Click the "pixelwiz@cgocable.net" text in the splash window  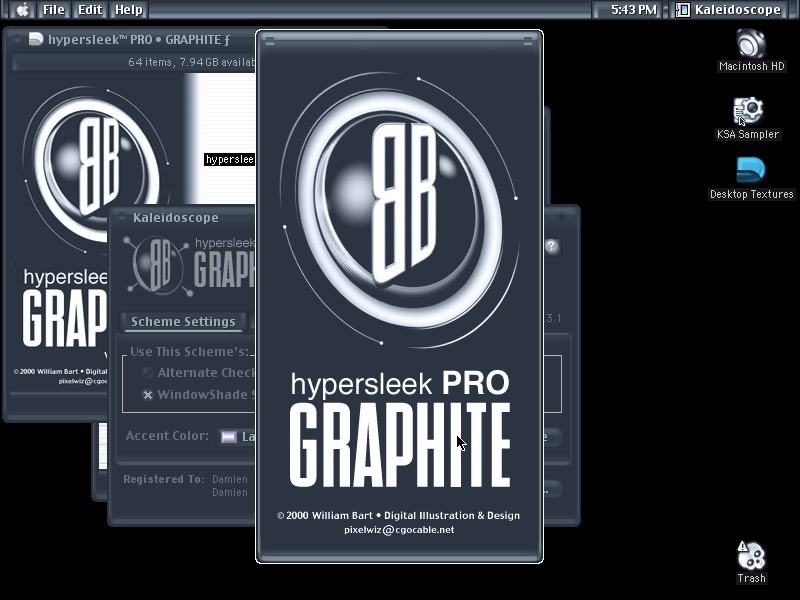pyautogui.click(x=399, y=530)
